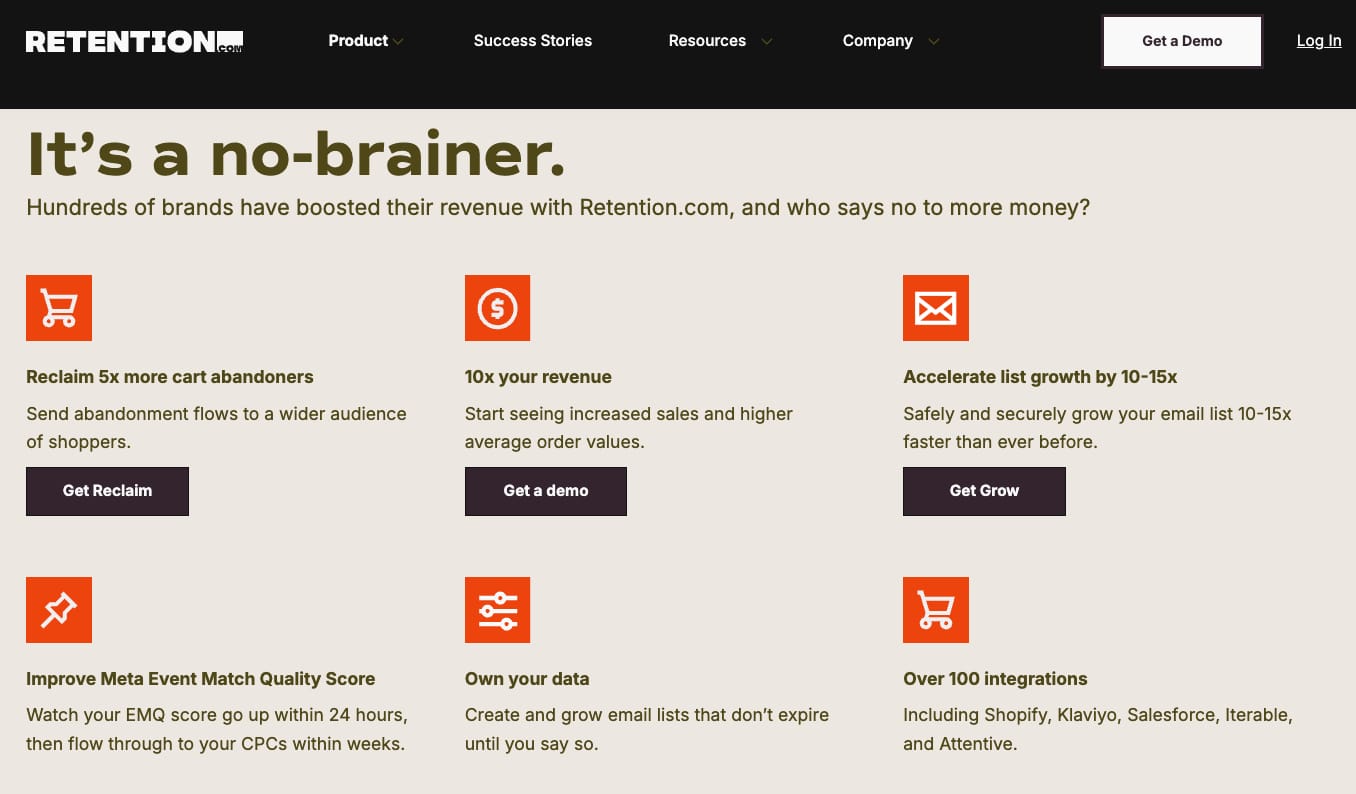
Task: Click the cart icon above Over 100 integrations
Action: pyautogui.click(x=935, y=610)
